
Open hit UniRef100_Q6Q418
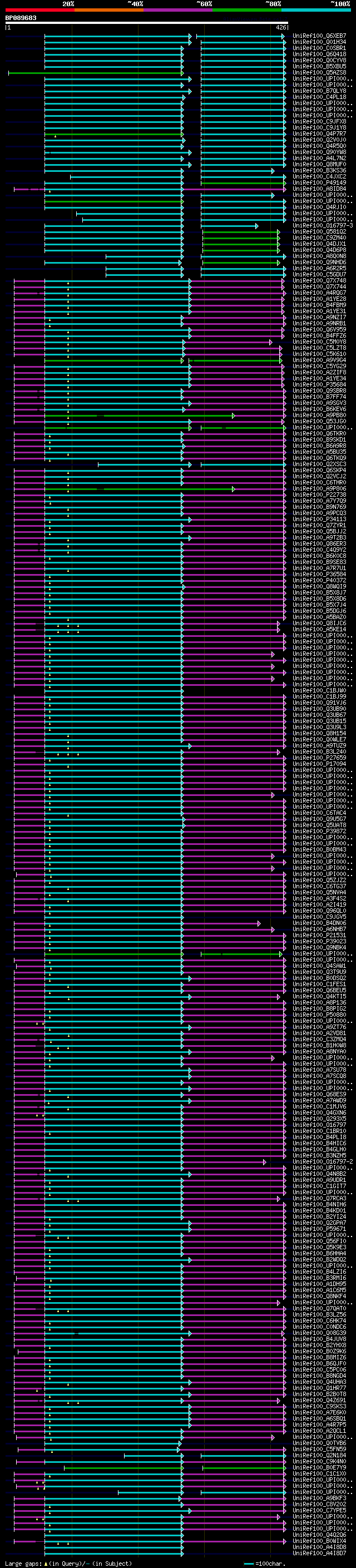[x=319, y=54]
